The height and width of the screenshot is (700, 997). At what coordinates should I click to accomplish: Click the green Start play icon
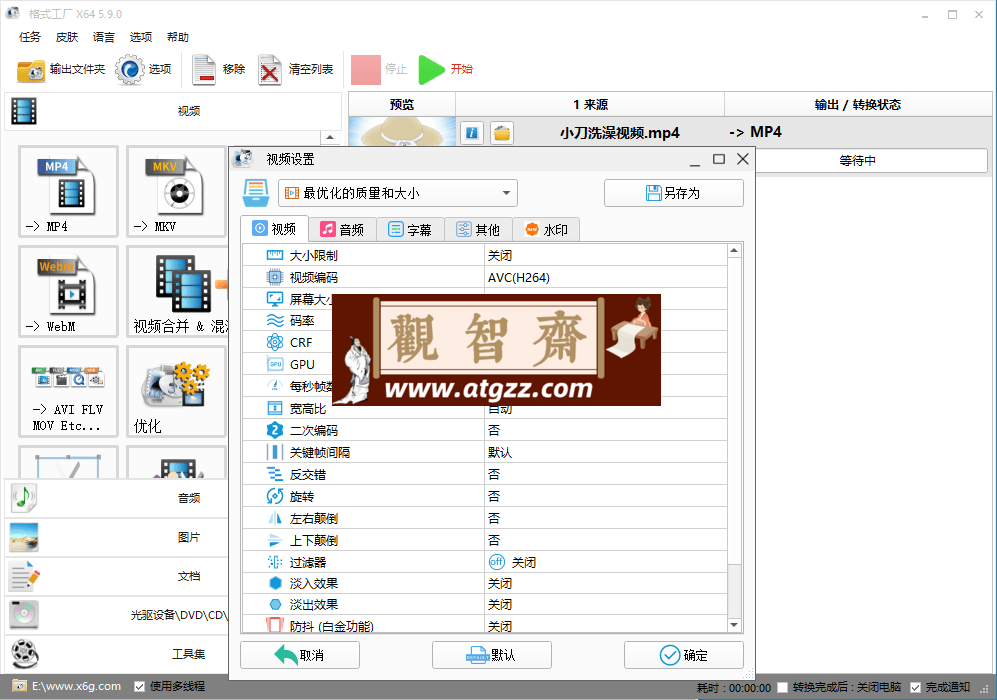tap(432, 69)
